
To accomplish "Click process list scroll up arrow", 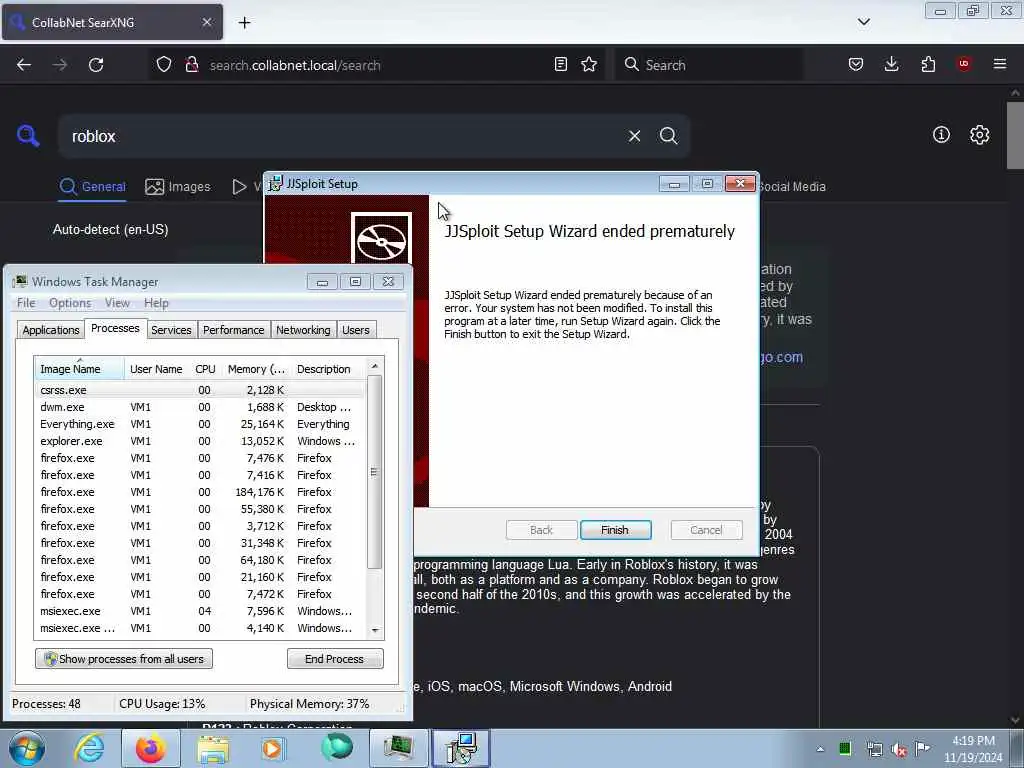I will [x=375, y=366].
